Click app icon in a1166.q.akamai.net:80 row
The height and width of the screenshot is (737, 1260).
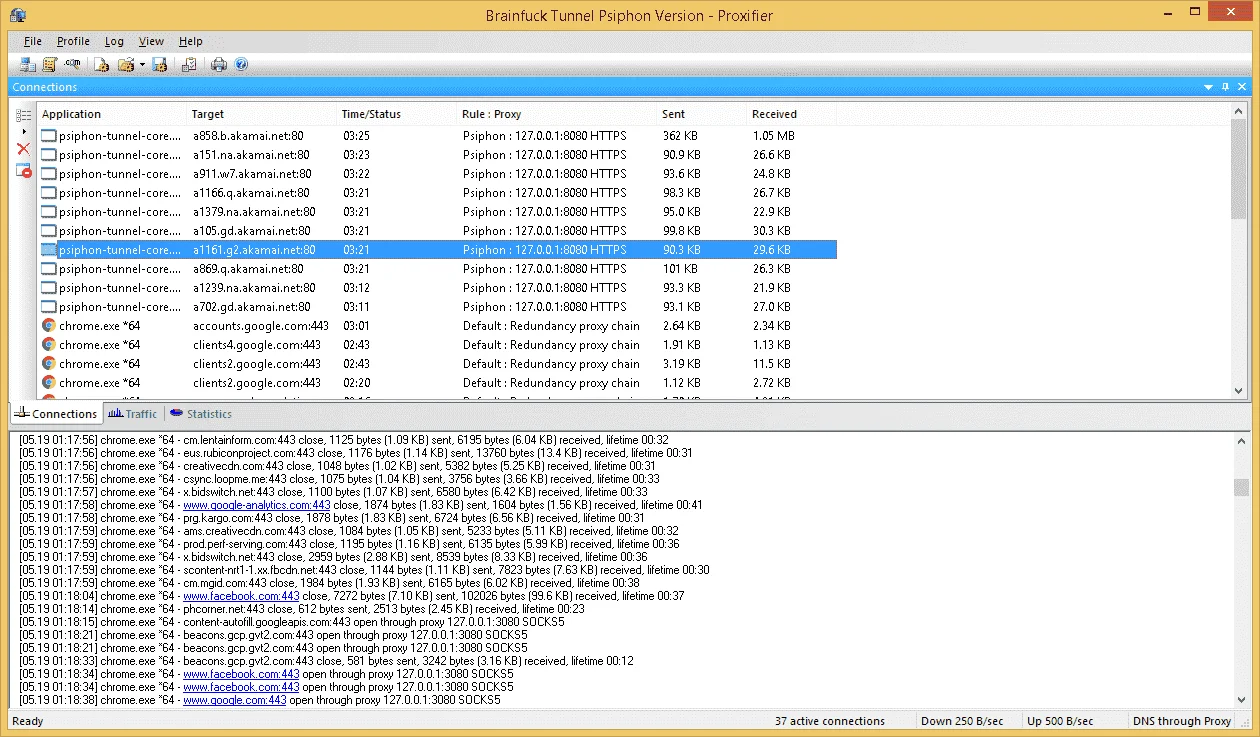(49, 192)
